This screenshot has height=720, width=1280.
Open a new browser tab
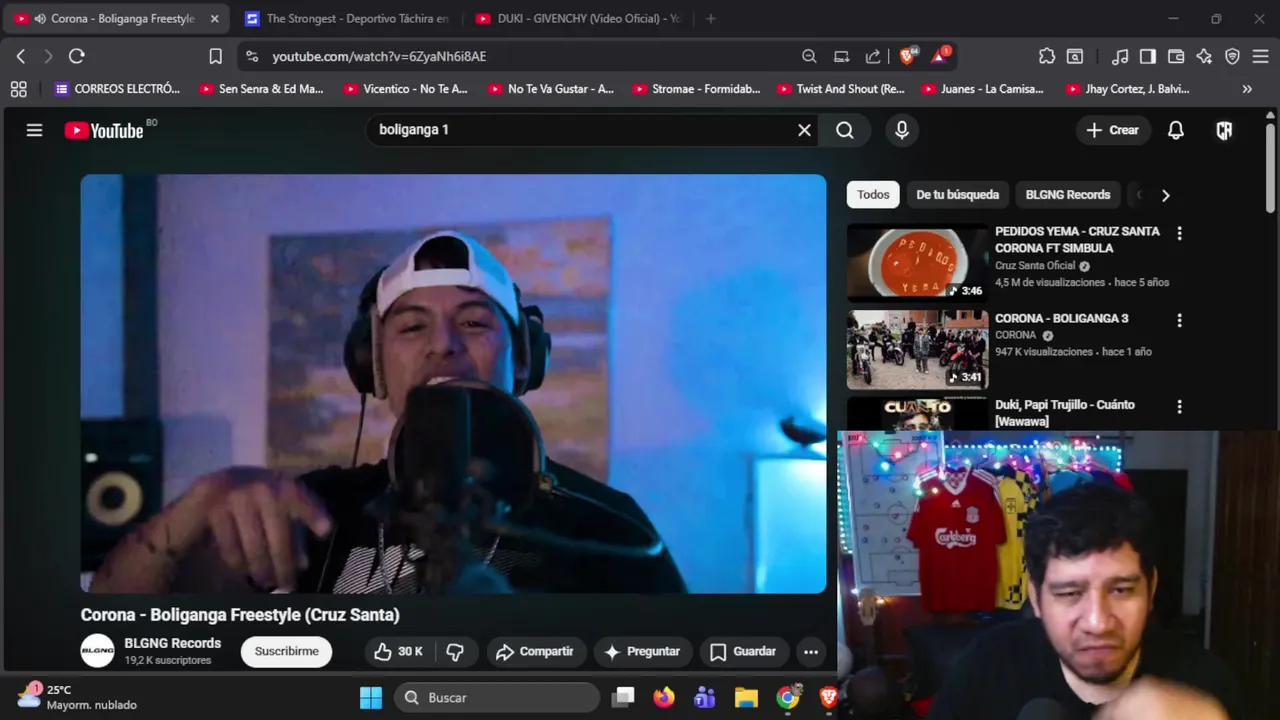coord(711,19)
